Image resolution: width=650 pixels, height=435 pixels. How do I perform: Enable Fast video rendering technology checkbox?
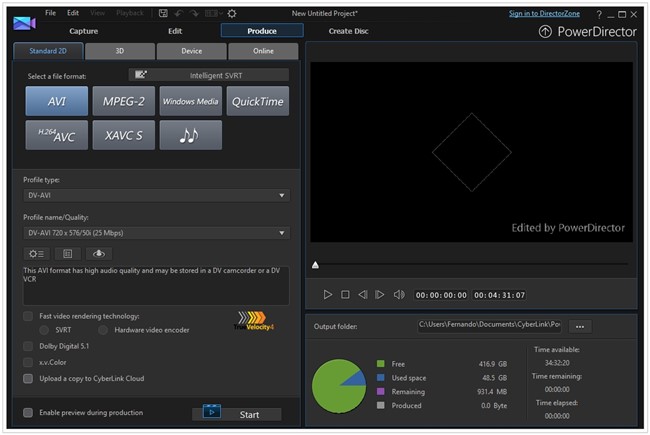point(28,316)
